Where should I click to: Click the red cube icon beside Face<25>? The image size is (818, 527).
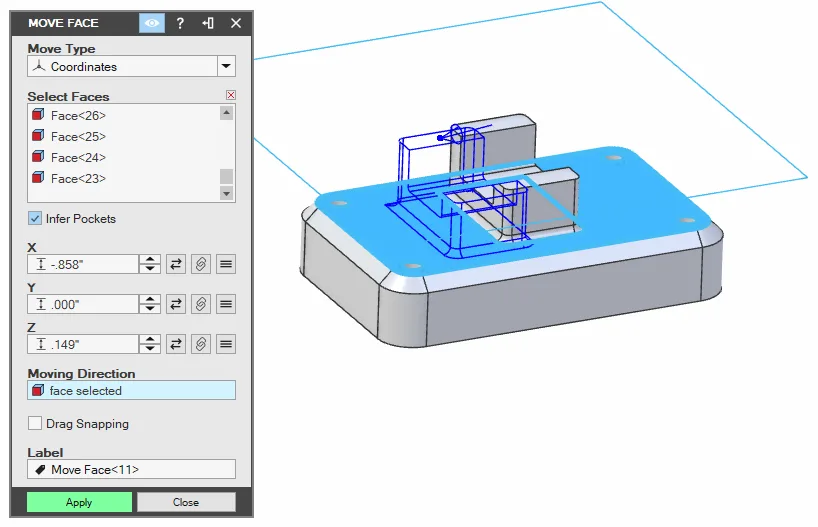pyautogui.click(x=38, y=136)
